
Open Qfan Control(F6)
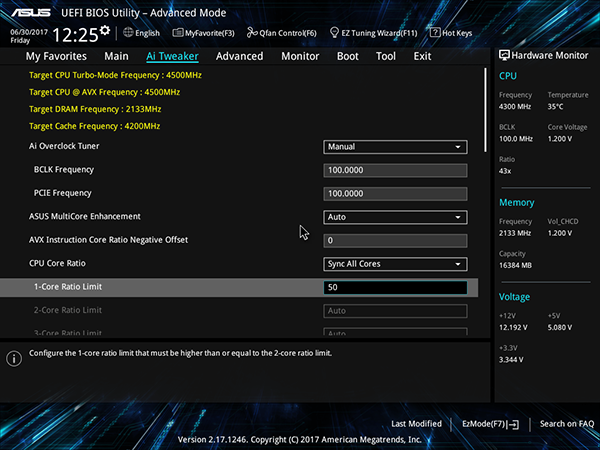tap(282, 33)
